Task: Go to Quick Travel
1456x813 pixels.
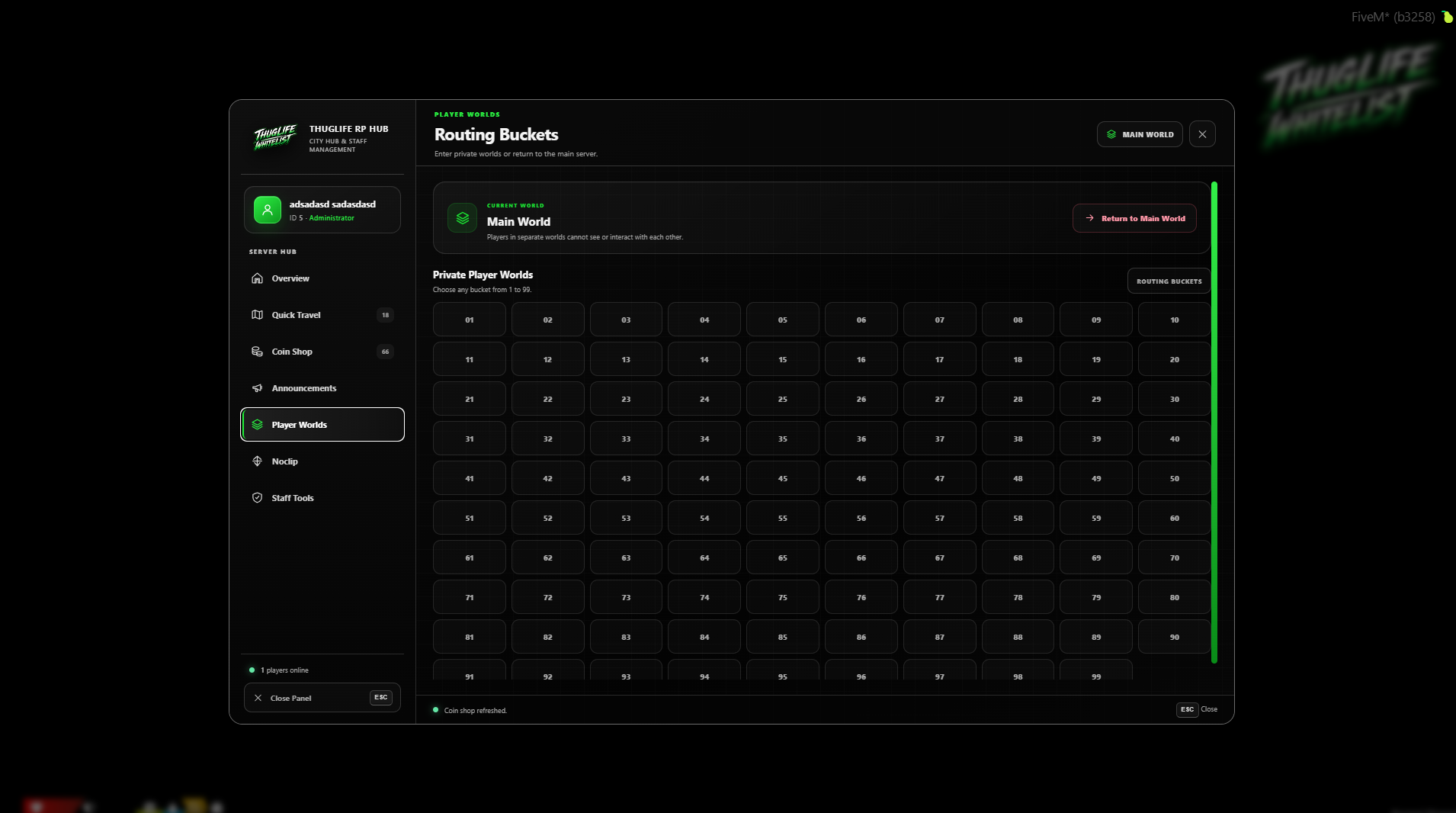Action: coord(322,315)
